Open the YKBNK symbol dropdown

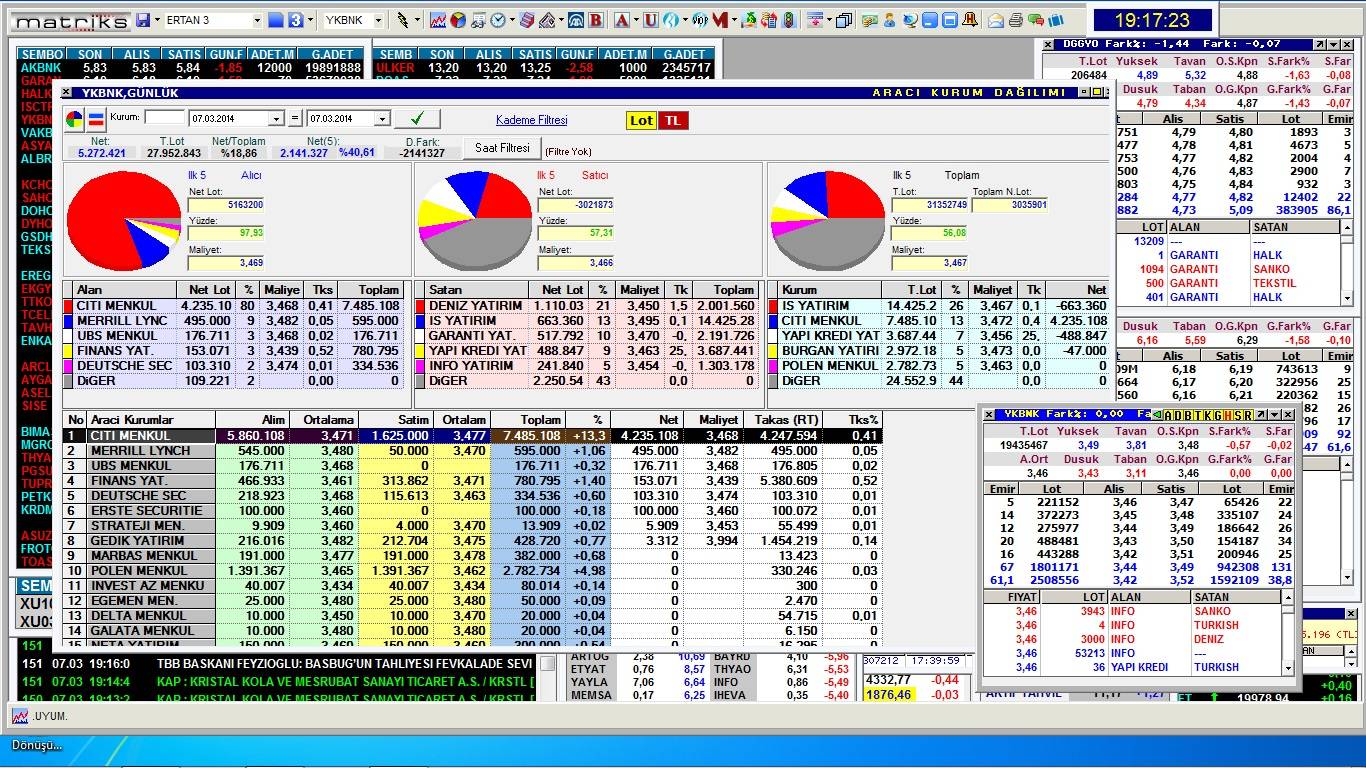coord(379,20)
